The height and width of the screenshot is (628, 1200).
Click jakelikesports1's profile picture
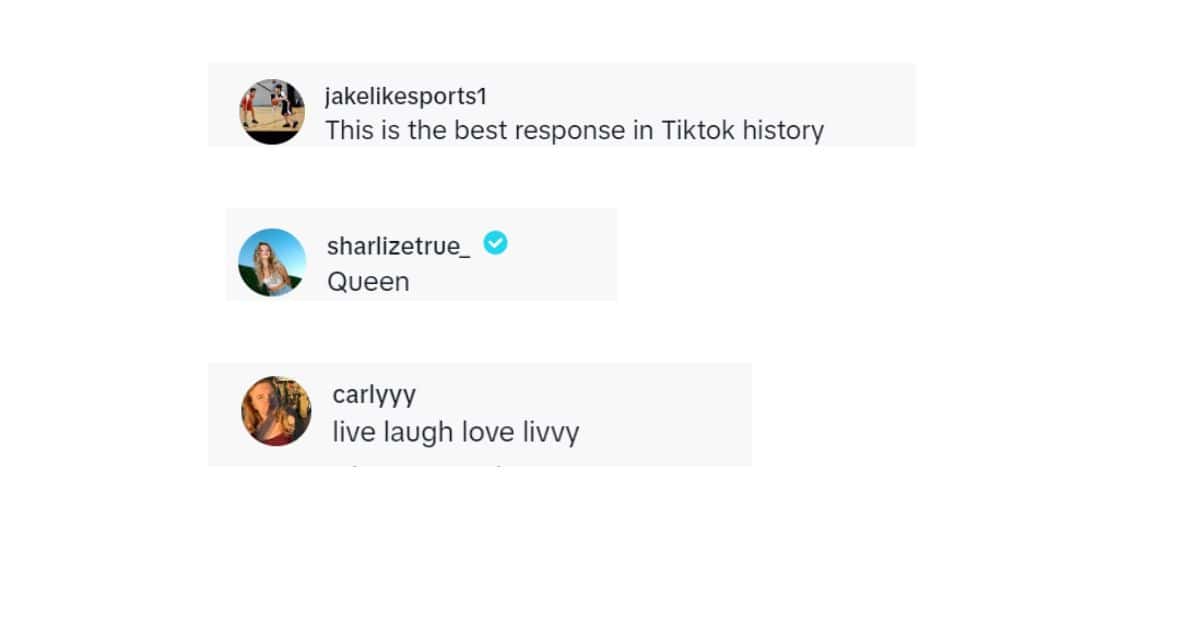click(272, 110)
